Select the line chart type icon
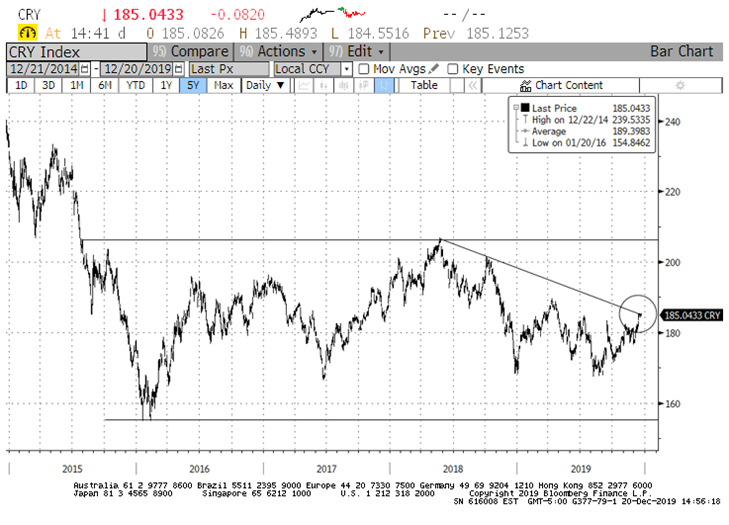 tap(303, 86)
